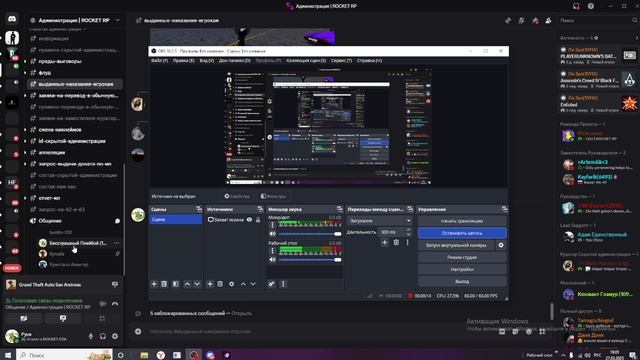The width and height of the screenshot is (640, 360).
Task: Remove selected source with trash icon
Action: (x=220, y=284)
